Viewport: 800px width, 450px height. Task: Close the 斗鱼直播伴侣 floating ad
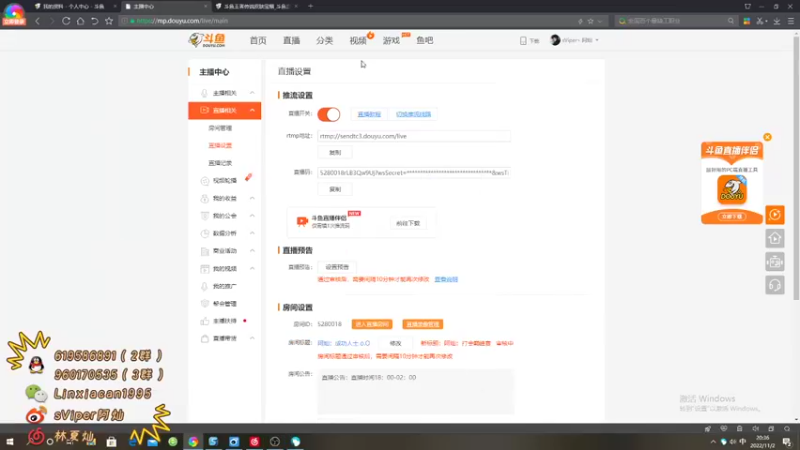pyautogui.click(x=767, y=137)
